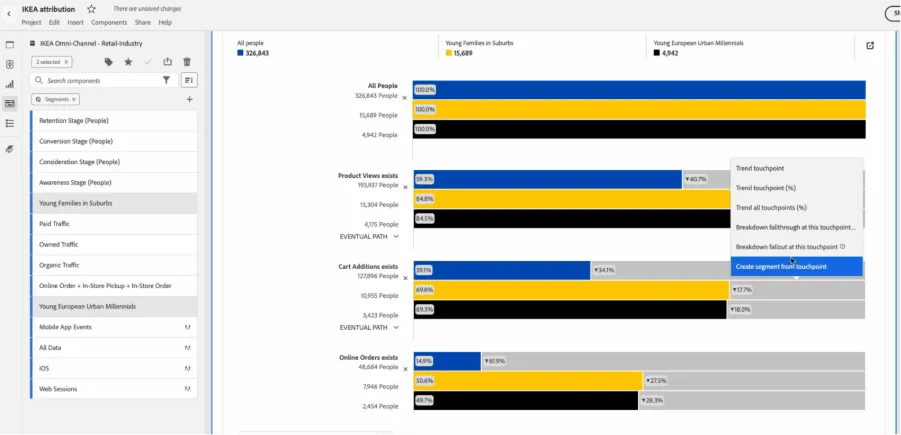Remove the All People touchpoint with x
Screen dimensions: 901x435
pos(405,98)
